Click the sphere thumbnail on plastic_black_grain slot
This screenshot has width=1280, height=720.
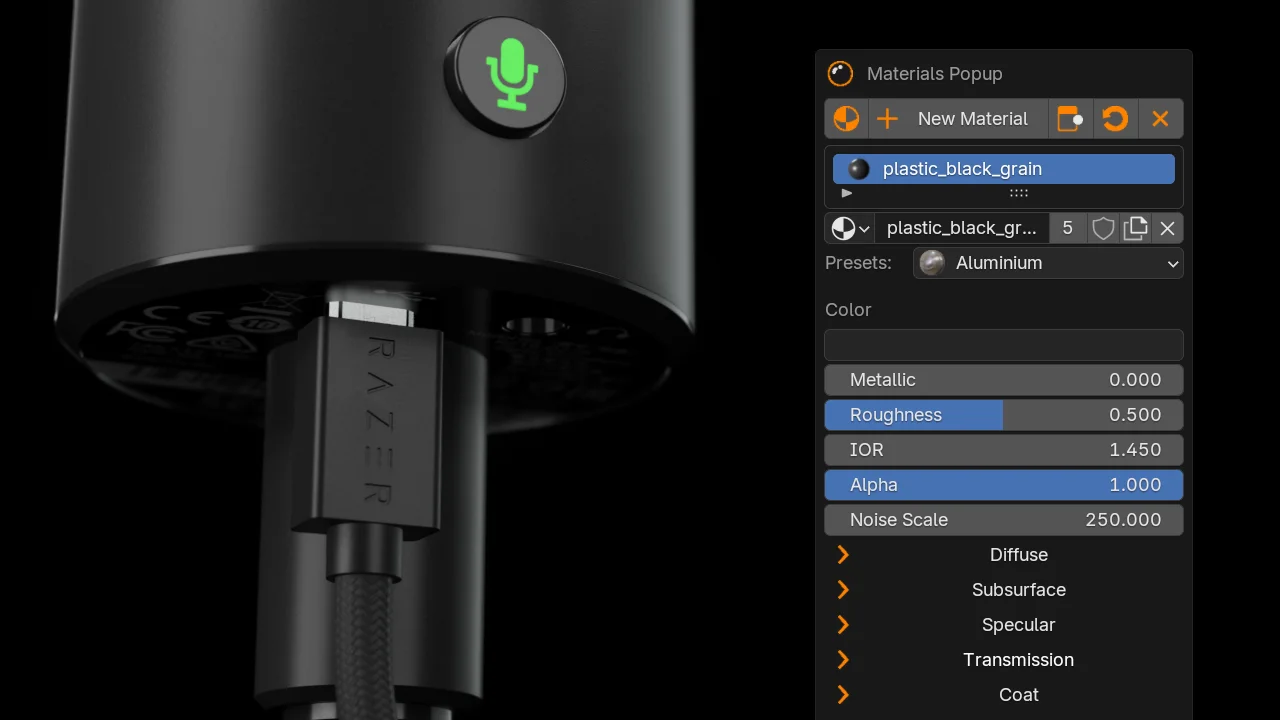(x=856, y=169)
